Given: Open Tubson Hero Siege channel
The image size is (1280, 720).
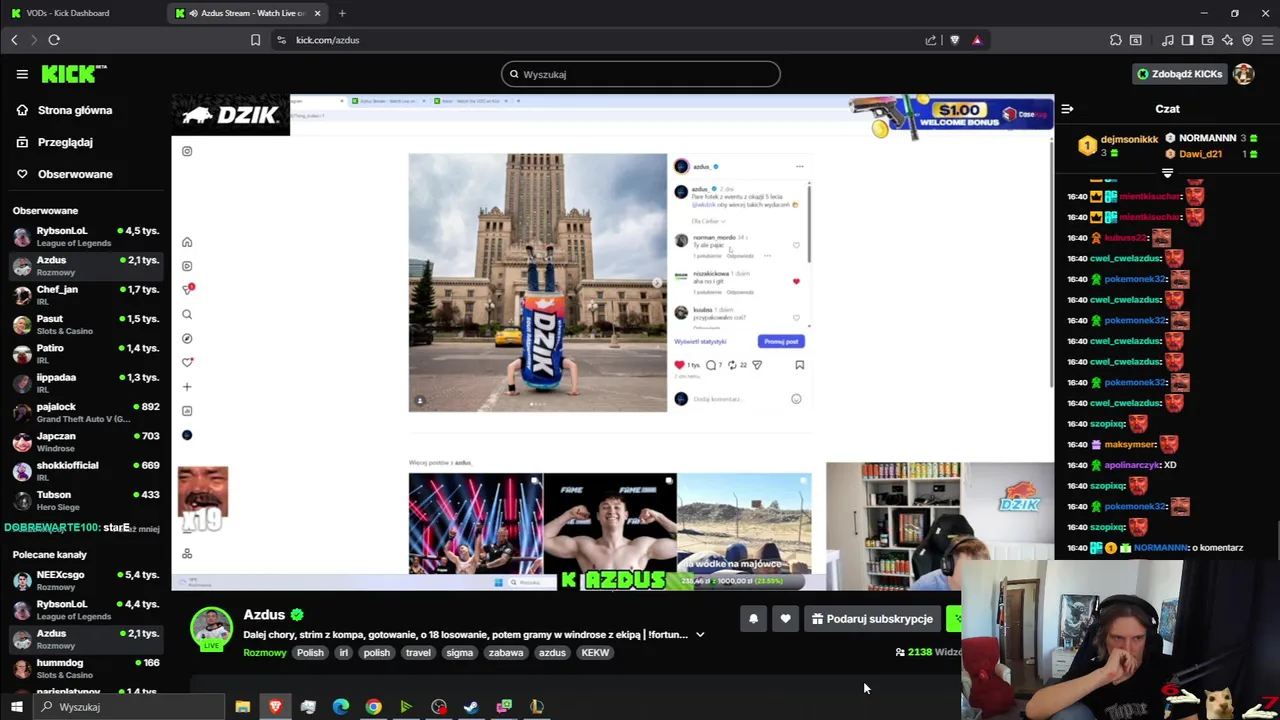Looking at the screenshot, I should coord(86,500).
